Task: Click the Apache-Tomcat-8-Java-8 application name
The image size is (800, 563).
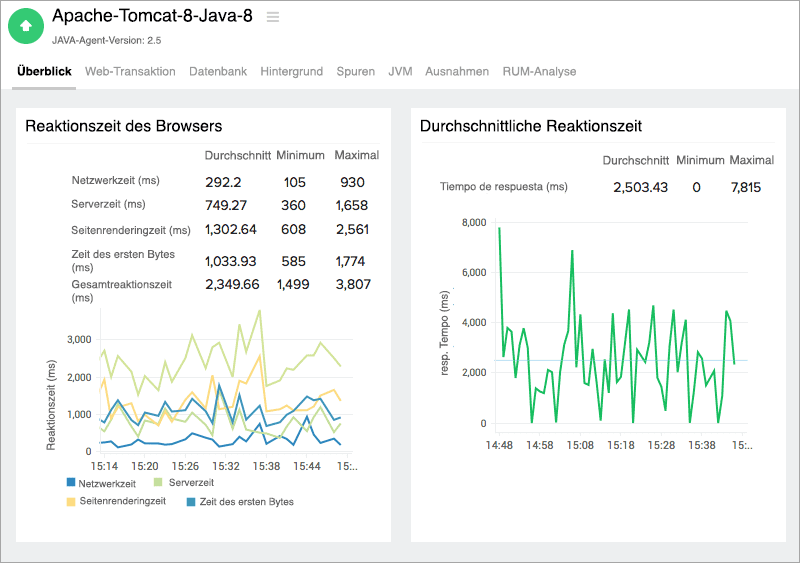Action: 152,16
